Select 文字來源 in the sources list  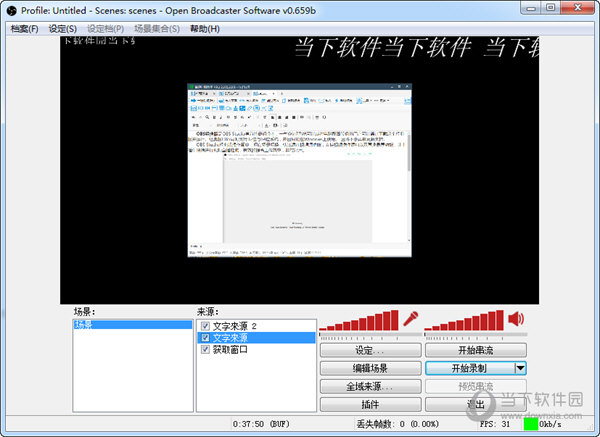coord(256,338)
